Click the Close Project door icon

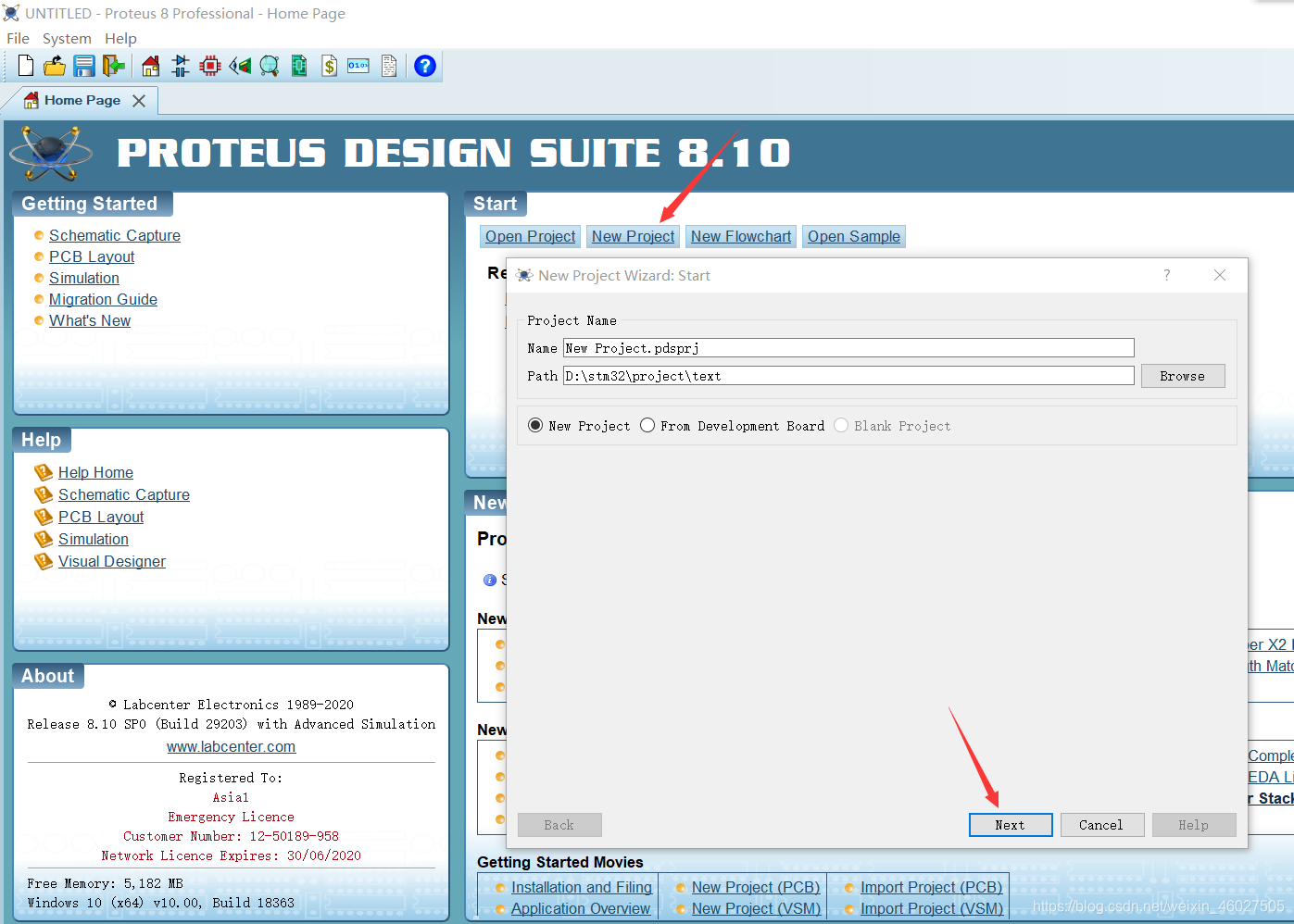[x=114, y=66]
